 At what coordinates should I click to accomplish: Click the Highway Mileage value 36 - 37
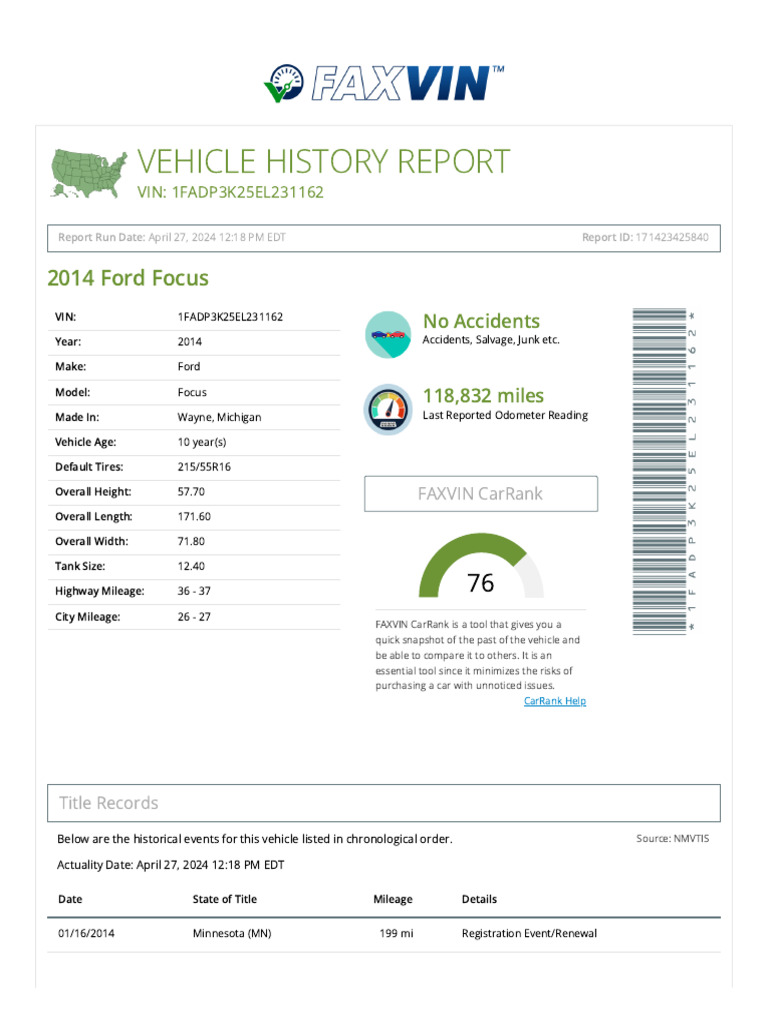(194, 591)
